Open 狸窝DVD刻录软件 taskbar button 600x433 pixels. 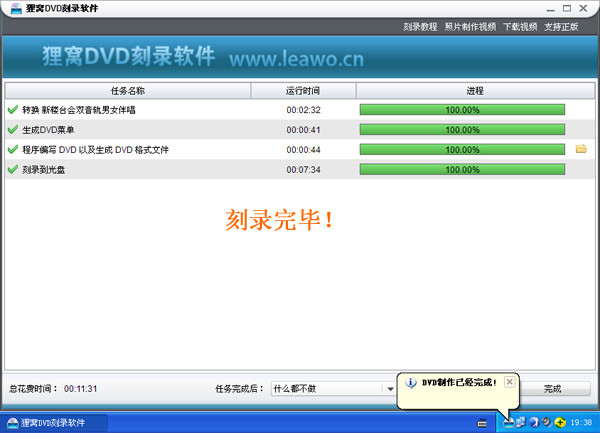click(54, 423)
